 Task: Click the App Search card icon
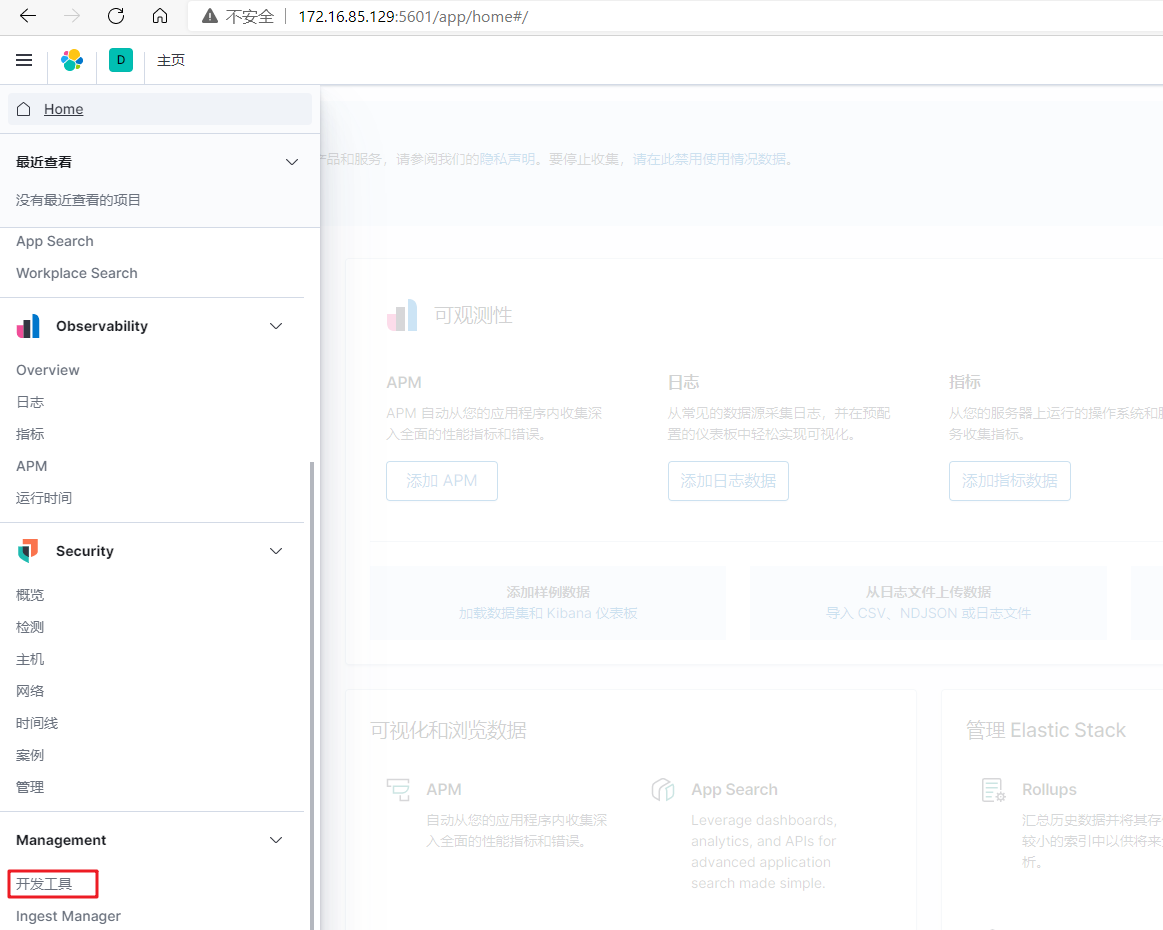click(x=663, y=790)
